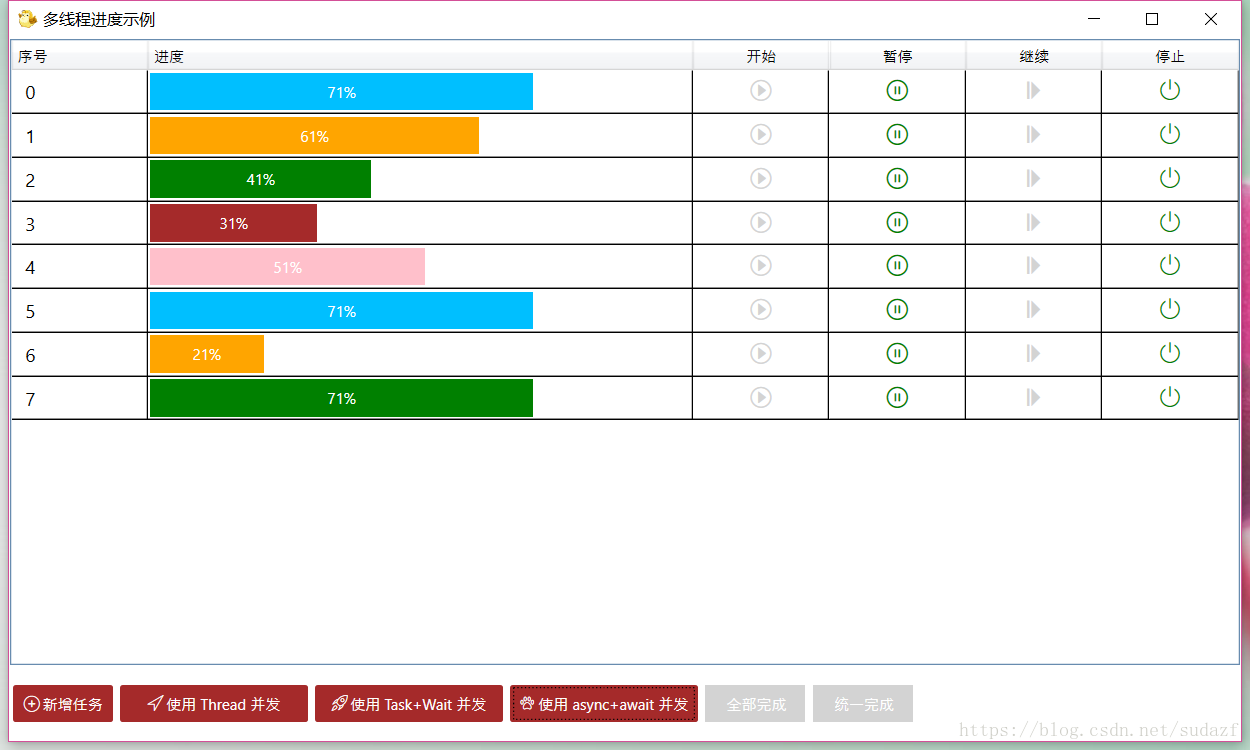Click the resume icon in row 0
1250x750 pixels.
1033,91
